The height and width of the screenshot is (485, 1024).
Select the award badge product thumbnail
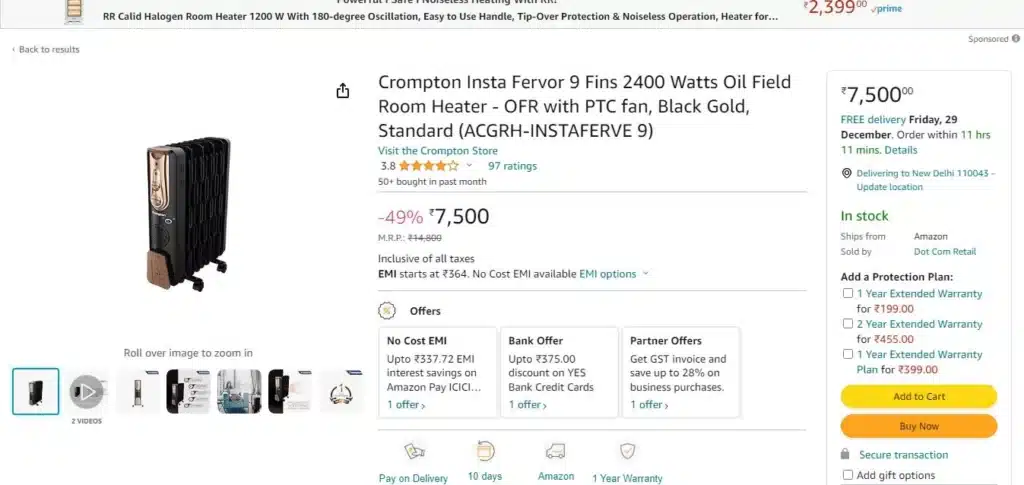click(x=341, y=392)
